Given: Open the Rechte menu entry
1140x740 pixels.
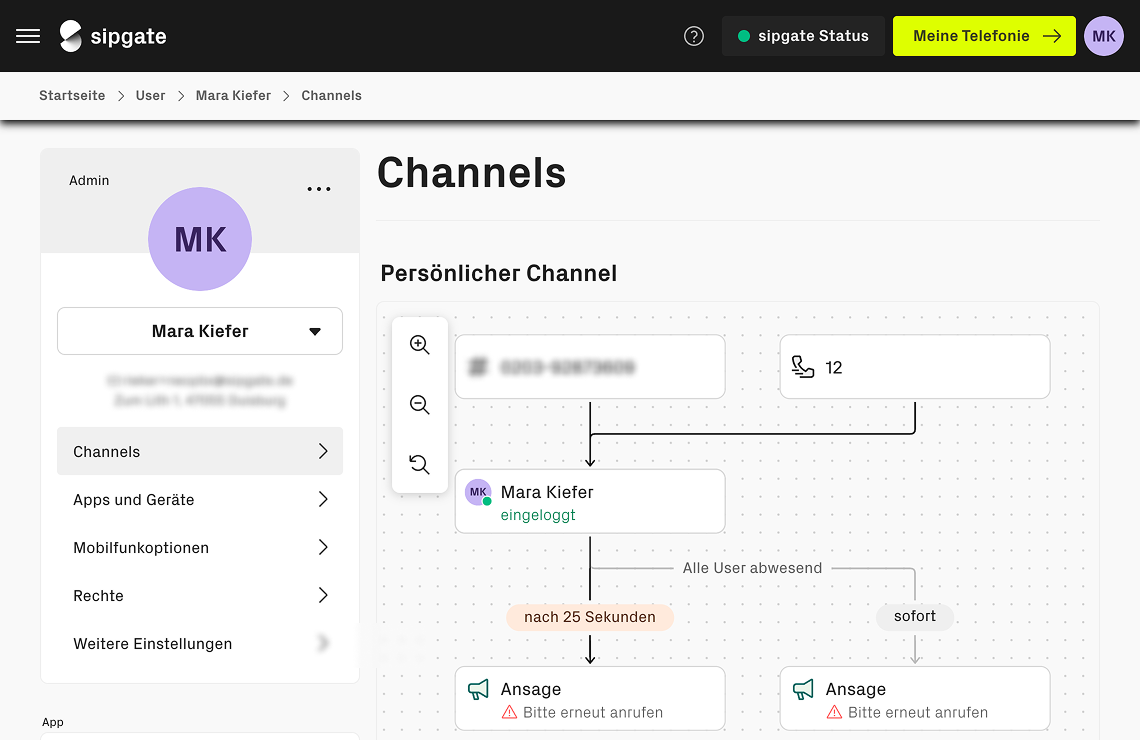Looking at the screenshot, I should coord(200,595).
